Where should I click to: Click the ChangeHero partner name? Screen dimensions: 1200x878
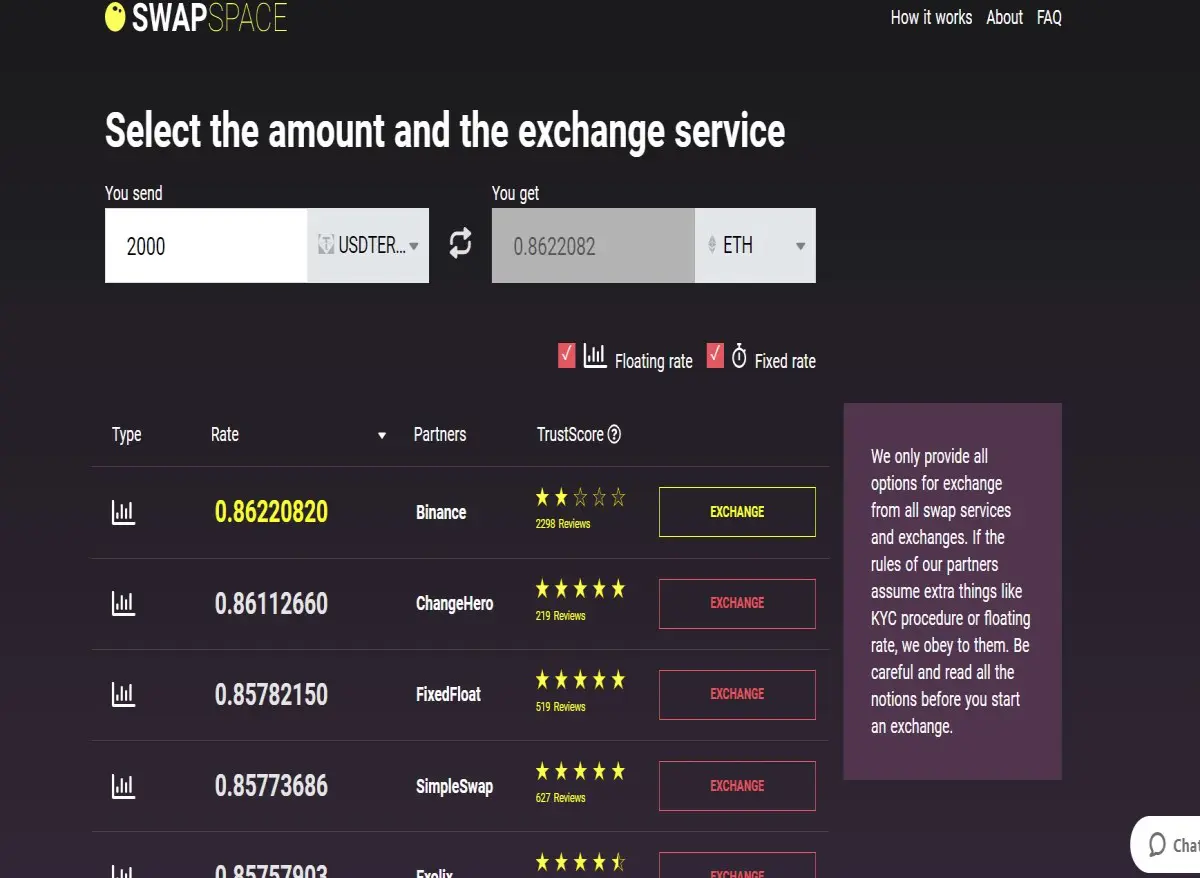pyautogui.click(x=454, y=604)
